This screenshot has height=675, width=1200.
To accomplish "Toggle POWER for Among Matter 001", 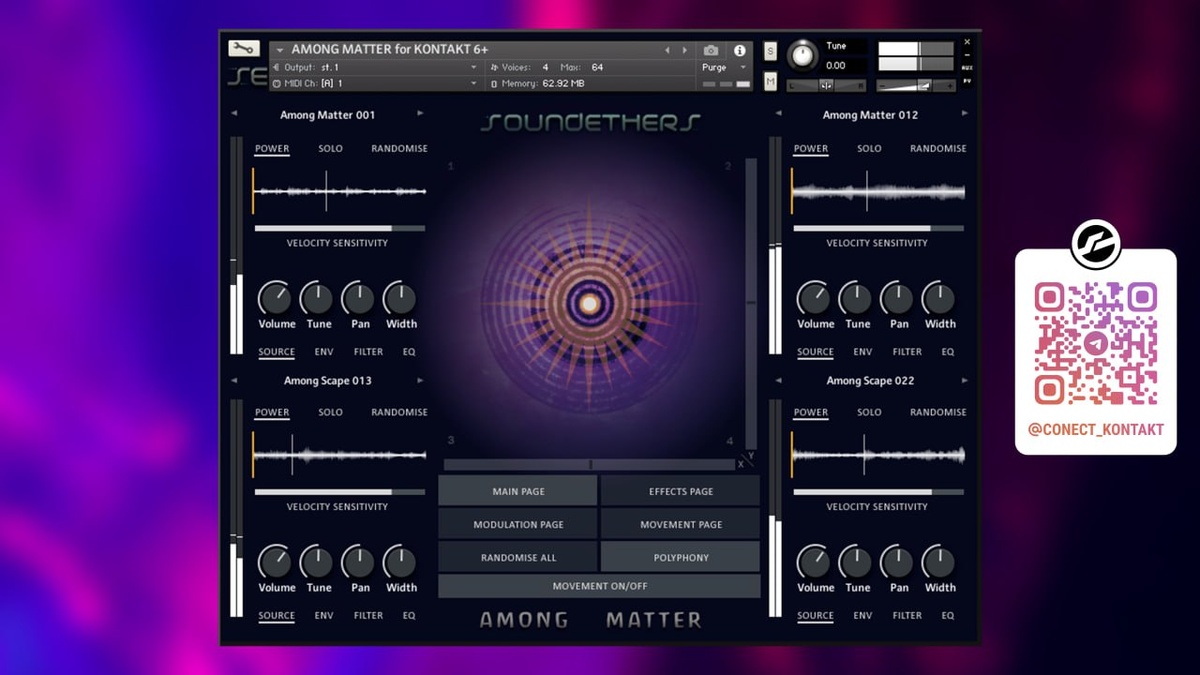I will pyautogui.click(x=272, y=148).
